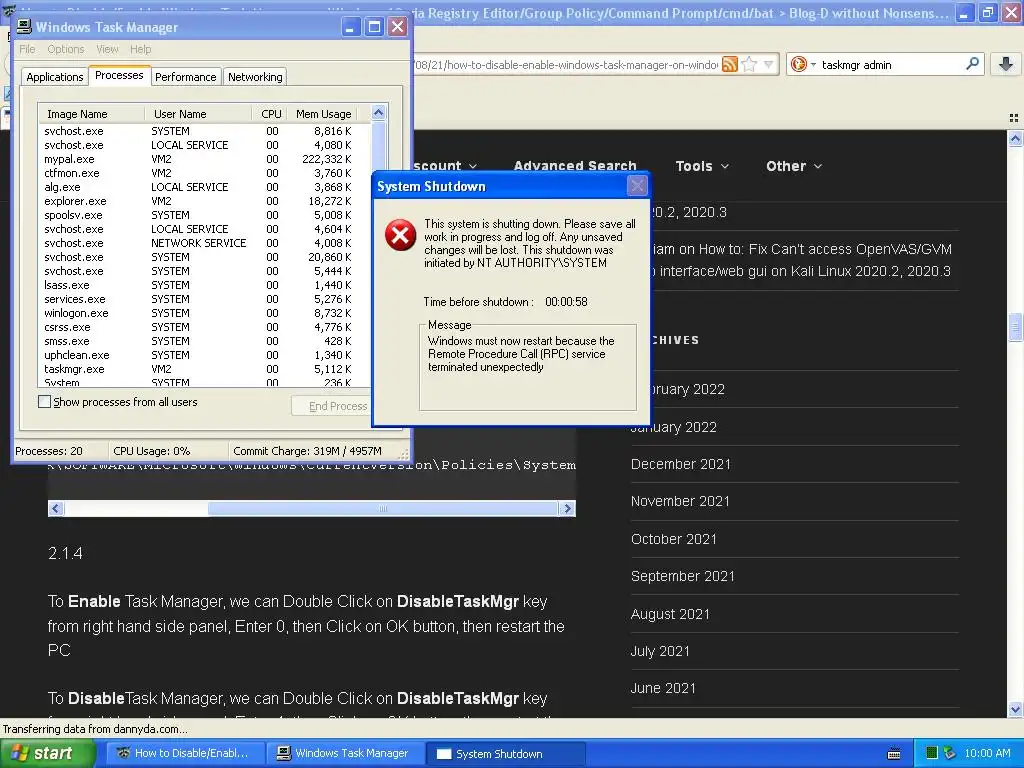Expand the Other menu on the website

793,166
